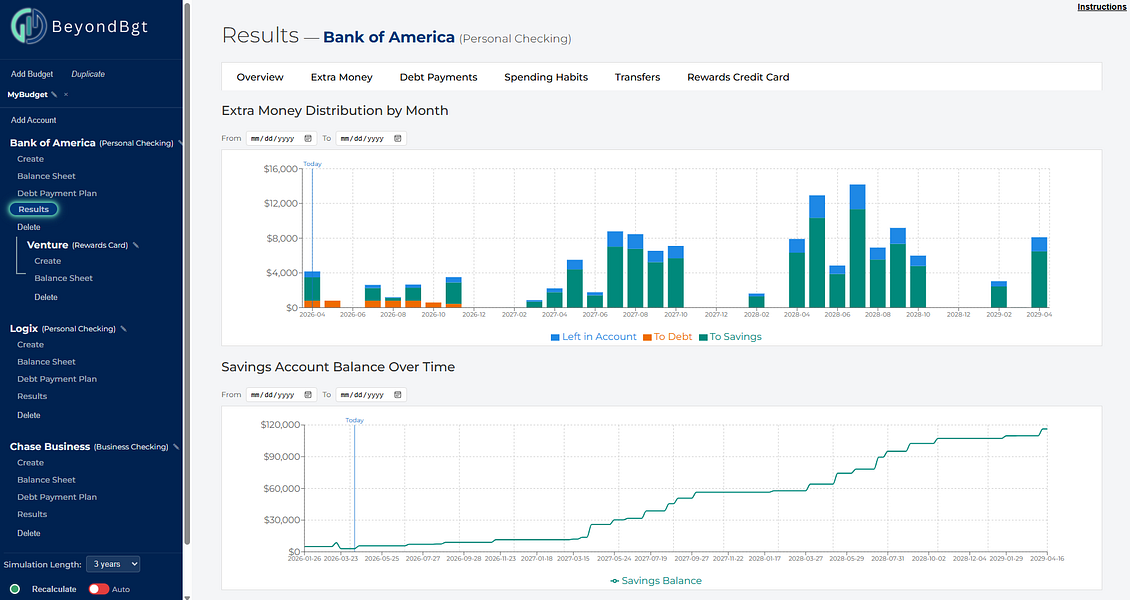The width and height of the screenshot is (1130, 600).
Task: Click the BeyondBgt logo icon
Action: click(x=29, y=26)
